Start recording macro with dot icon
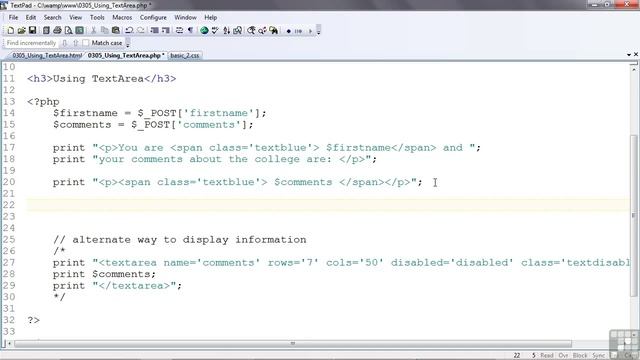640x360 pixels. pos(289,31)
